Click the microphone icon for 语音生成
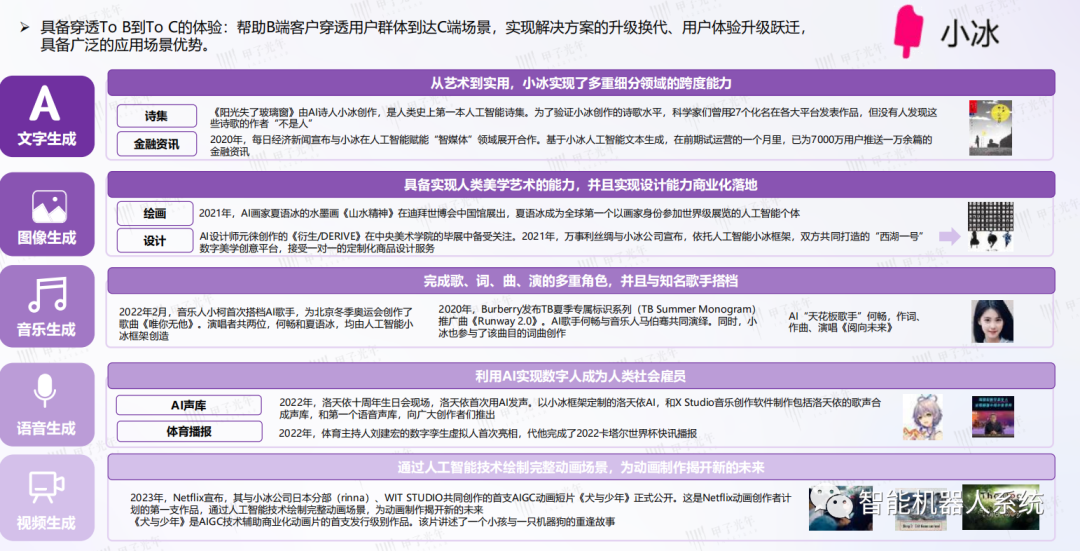The height and width of the screenshot is (551, 1080). (45, 391)
